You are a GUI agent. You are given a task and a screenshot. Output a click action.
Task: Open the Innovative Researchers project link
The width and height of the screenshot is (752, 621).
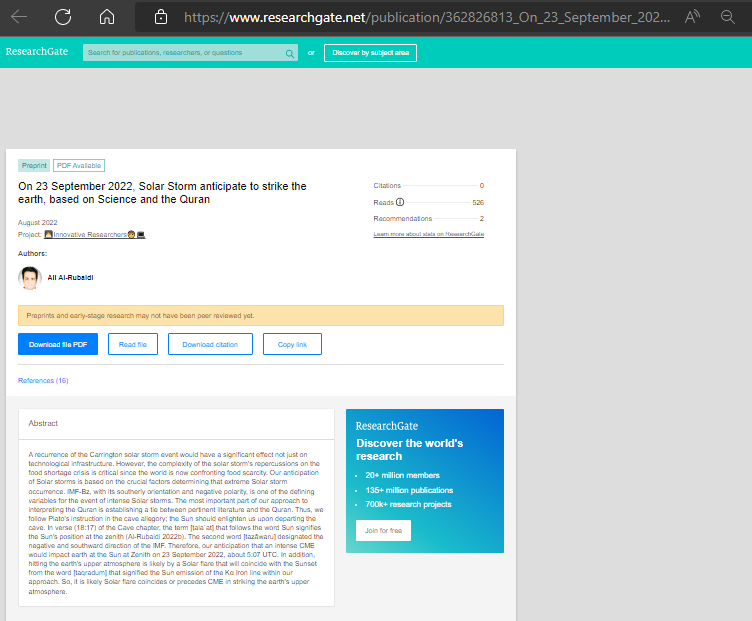click(94, 234)
